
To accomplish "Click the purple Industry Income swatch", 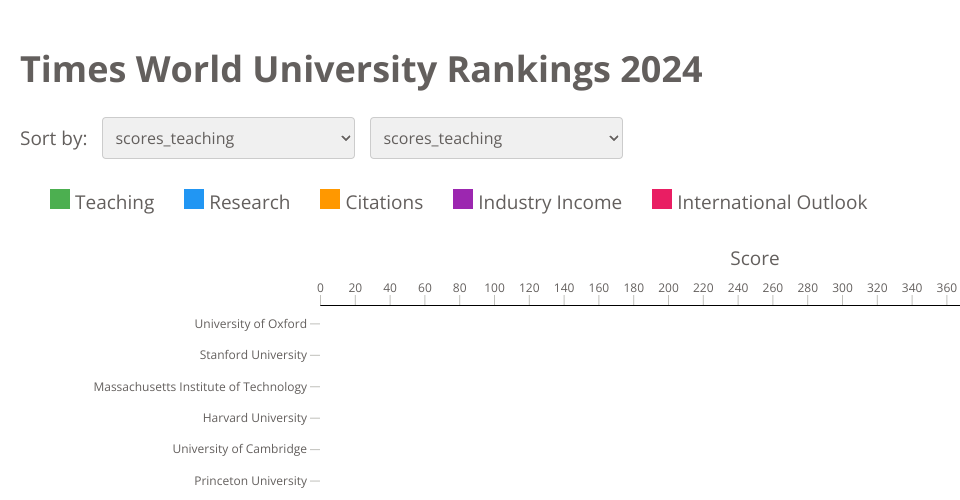I will tap(463, 200).
